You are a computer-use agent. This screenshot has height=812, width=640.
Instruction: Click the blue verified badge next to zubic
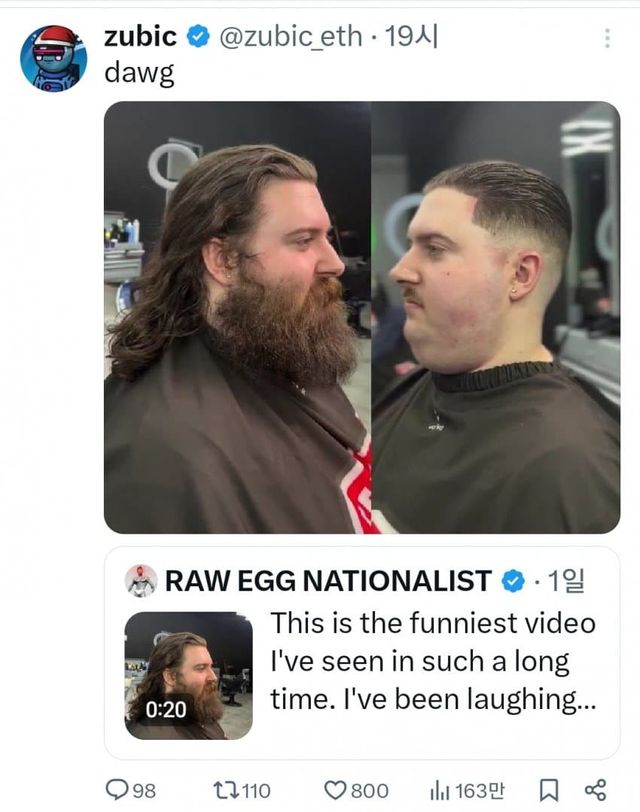[x=198, y=38]
